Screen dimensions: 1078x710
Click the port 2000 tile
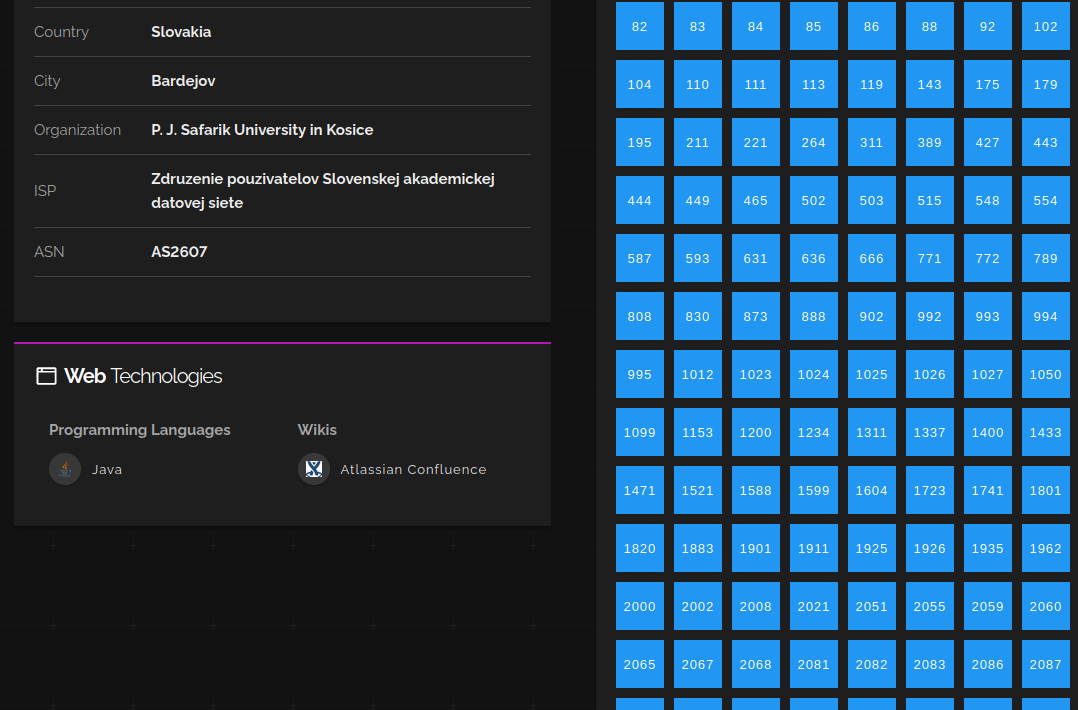[640, 606]
